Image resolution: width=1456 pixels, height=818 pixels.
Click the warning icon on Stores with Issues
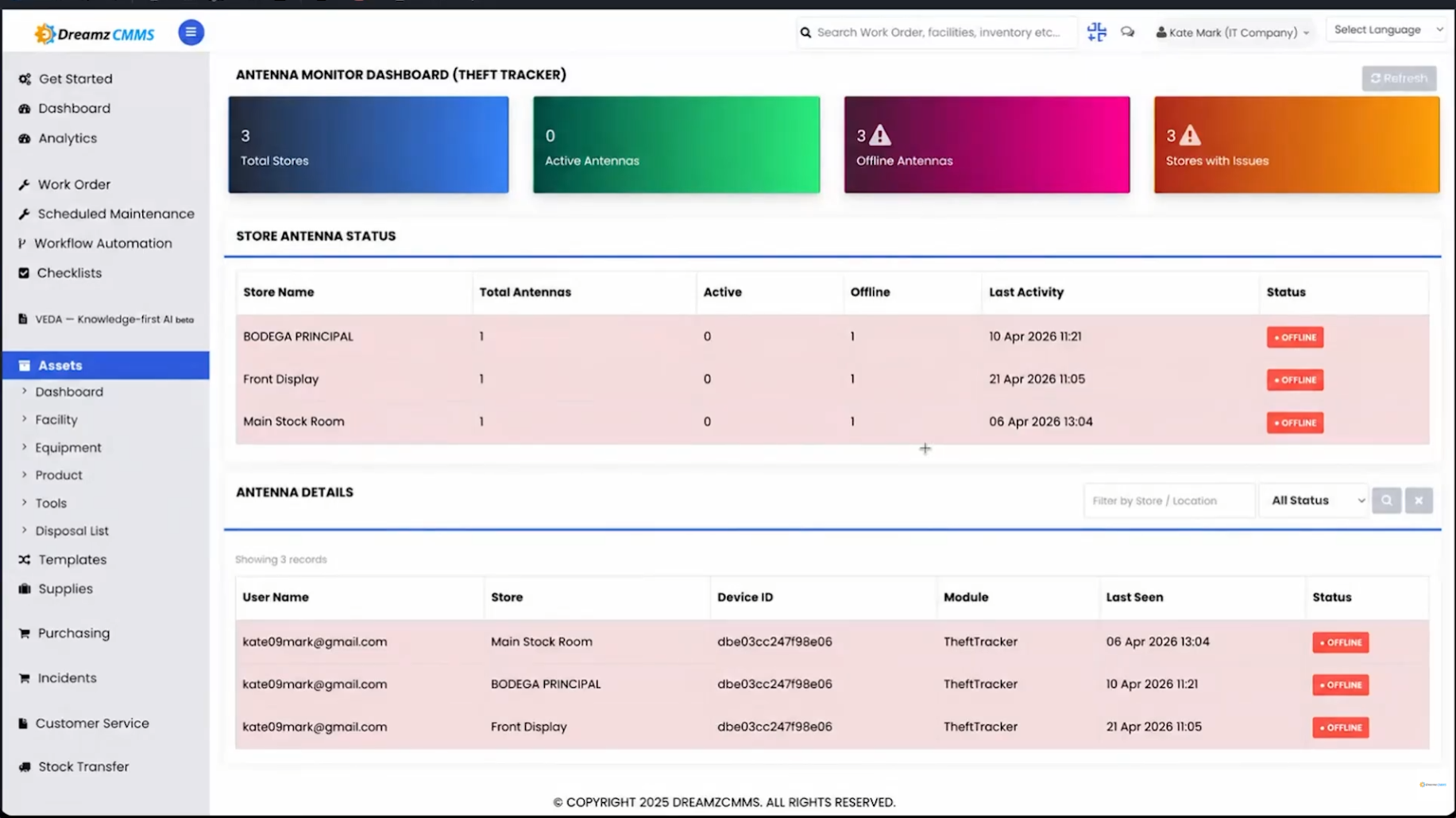[x=1189, y=135]
